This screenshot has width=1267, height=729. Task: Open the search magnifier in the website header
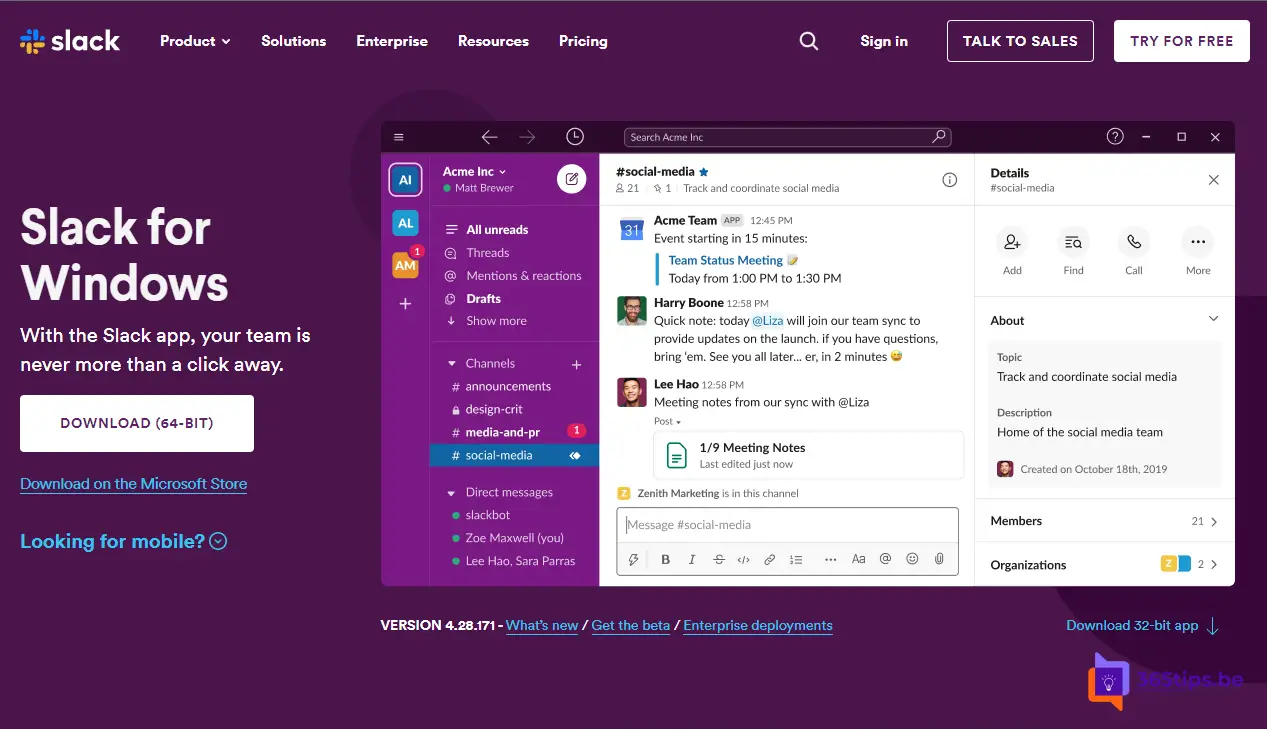pyautogui.click(x=808, y=41)
